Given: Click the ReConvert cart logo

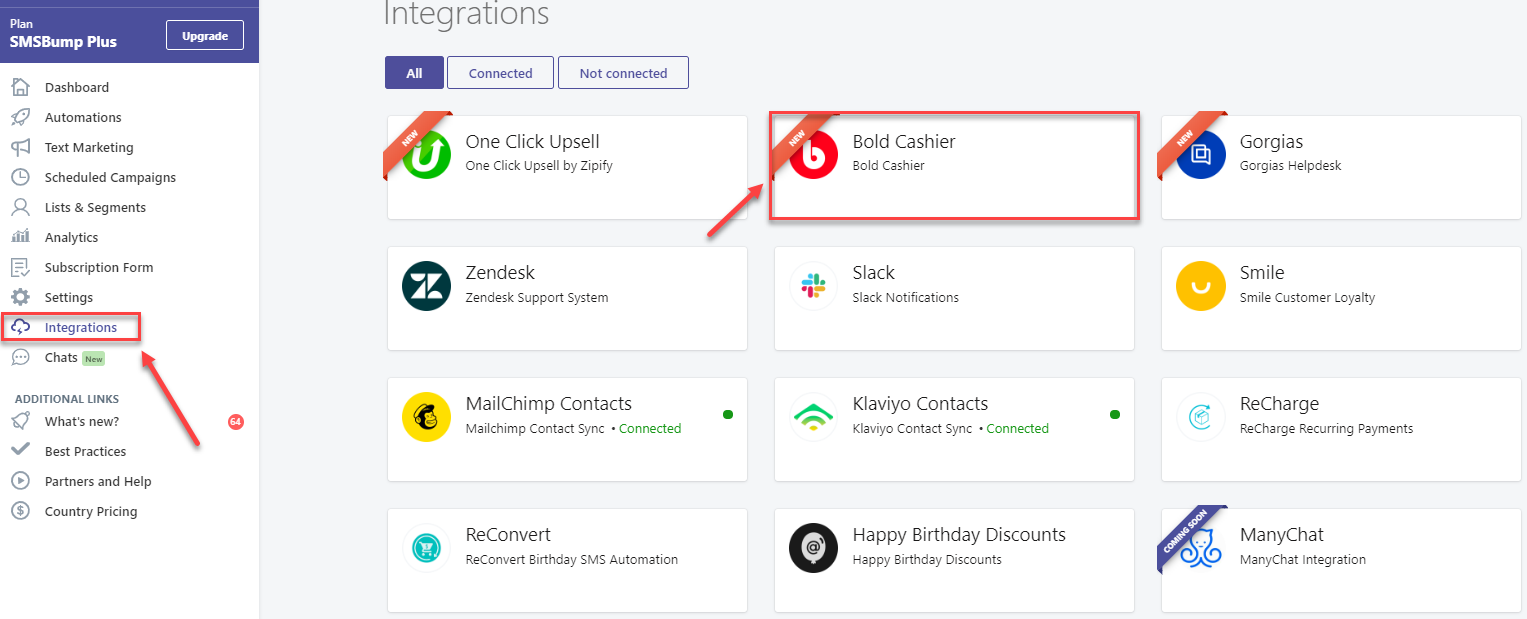Looking at the screenshot, I should pyautogui.click(x=427, y=548).
